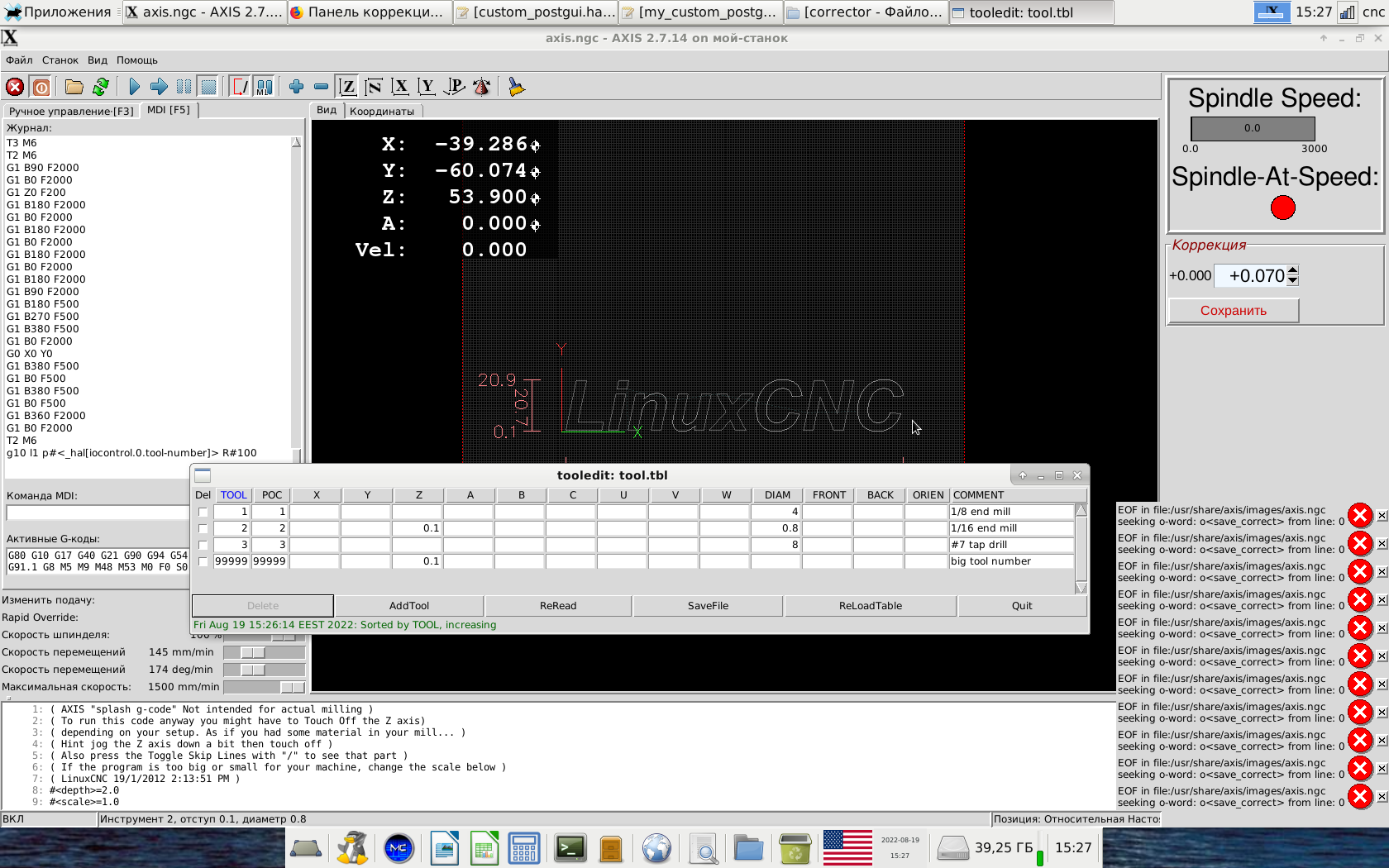Zoom out the preview with minus icon
The image size is (1389, 868).
click(321, 87)
